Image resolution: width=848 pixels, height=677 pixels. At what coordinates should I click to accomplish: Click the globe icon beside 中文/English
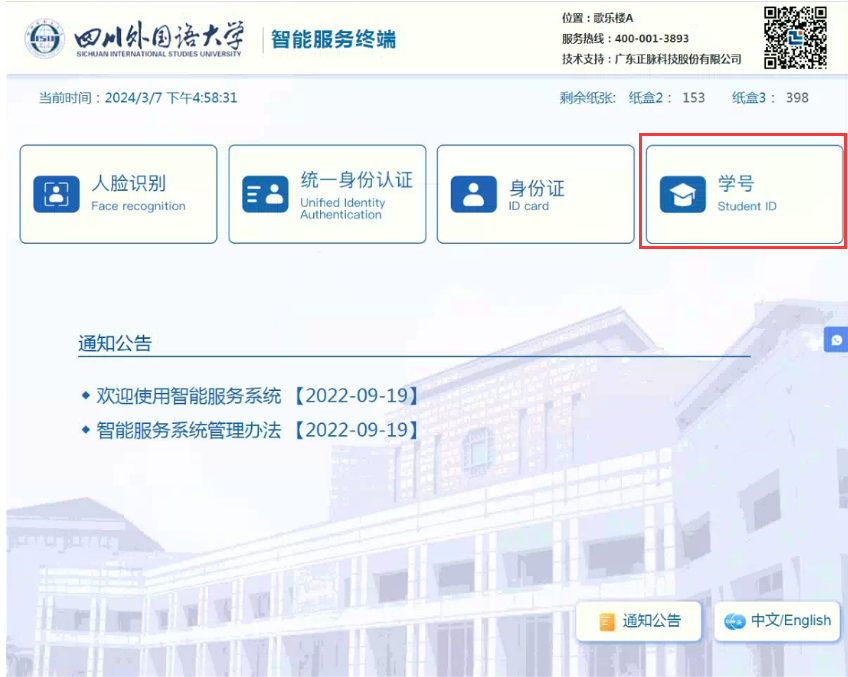(x=736, y=622)
